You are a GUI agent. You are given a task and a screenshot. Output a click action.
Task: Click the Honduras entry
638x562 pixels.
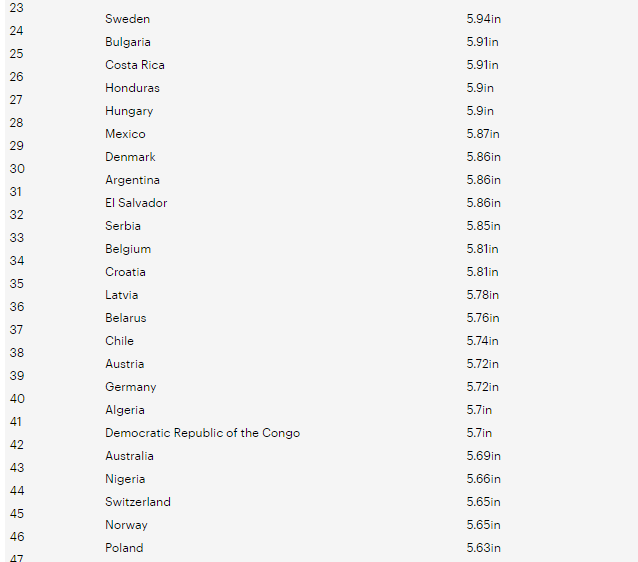point(132,88)
